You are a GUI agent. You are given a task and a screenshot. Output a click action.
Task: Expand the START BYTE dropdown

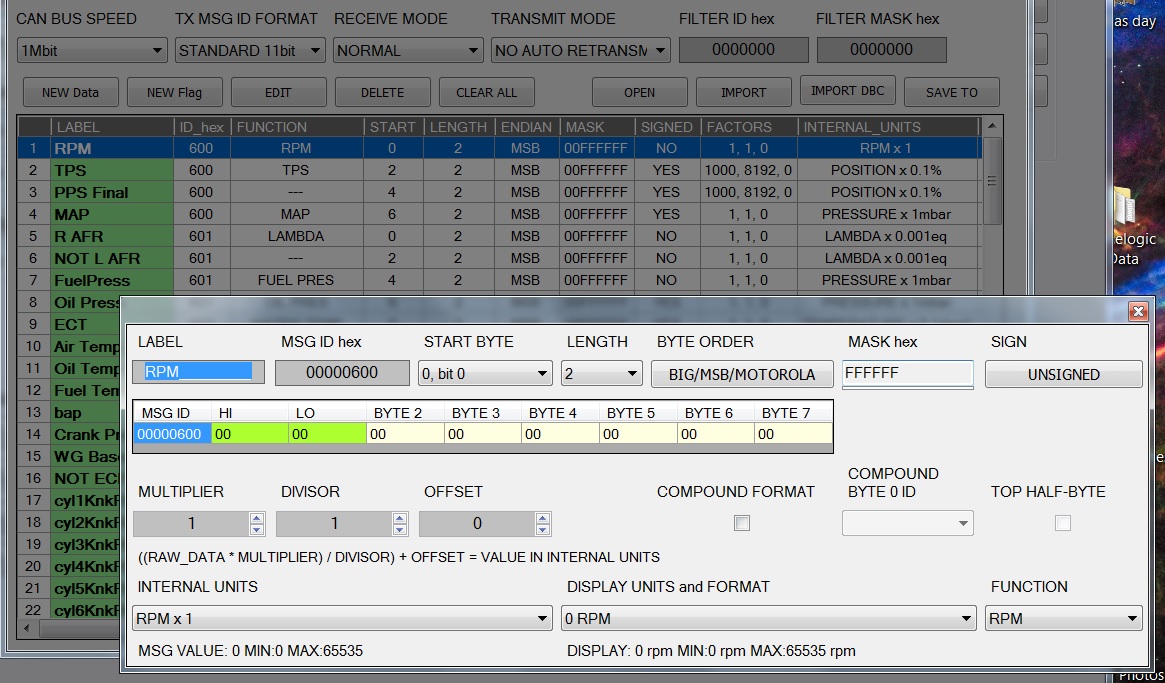pos(485,373)
